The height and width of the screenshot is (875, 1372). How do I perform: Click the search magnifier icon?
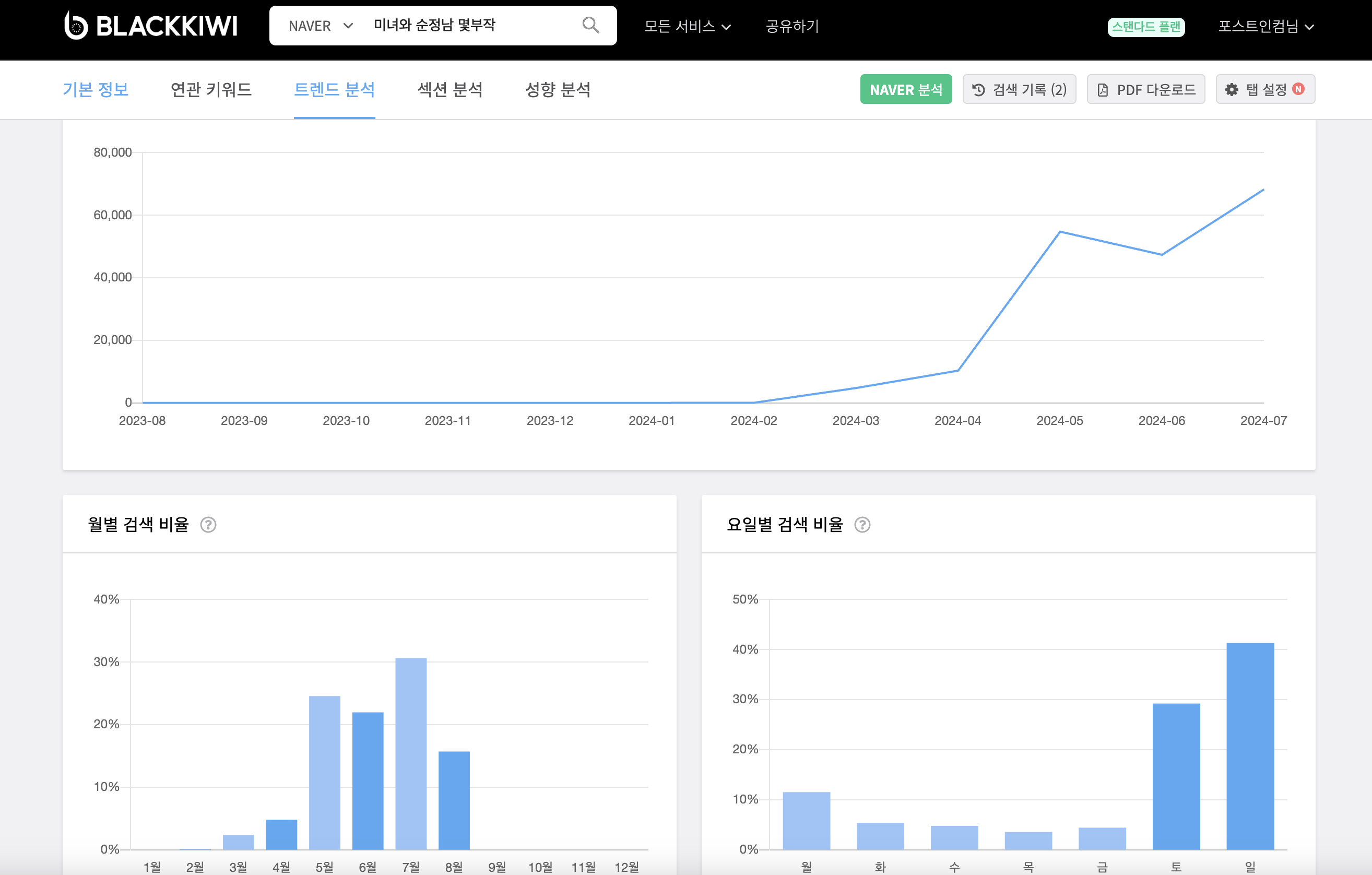pos(590,25)
